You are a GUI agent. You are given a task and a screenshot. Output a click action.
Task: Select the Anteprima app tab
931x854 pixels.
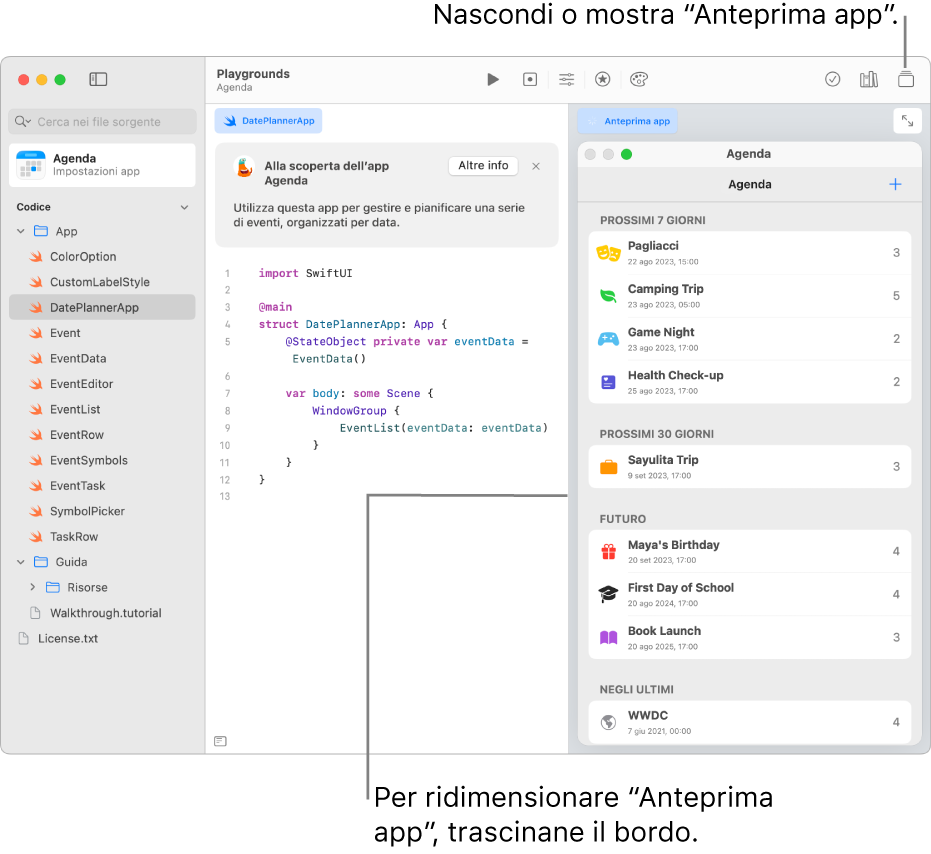[628, 121]
